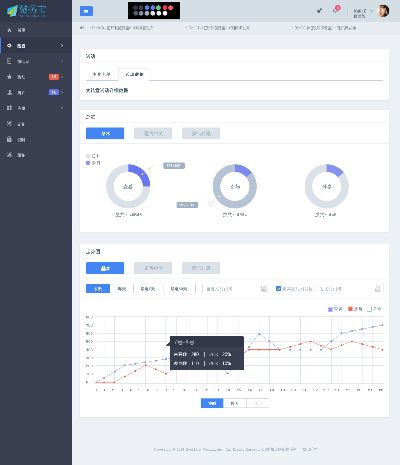Viewport: 400px width, 465px height.
Task: Click the center of the last donut chart
Action: pyautogui.click(x=327, y=186)
